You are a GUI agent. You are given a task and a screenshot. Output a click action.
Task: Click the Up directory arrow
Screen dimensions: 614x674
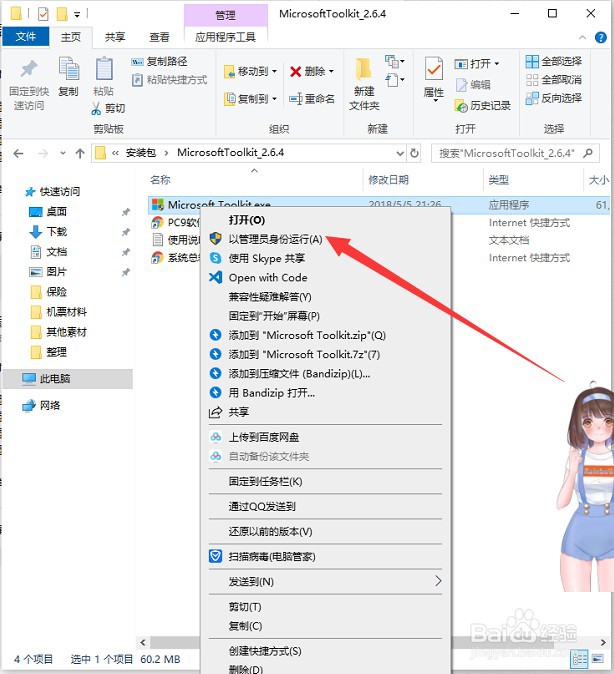80,153
